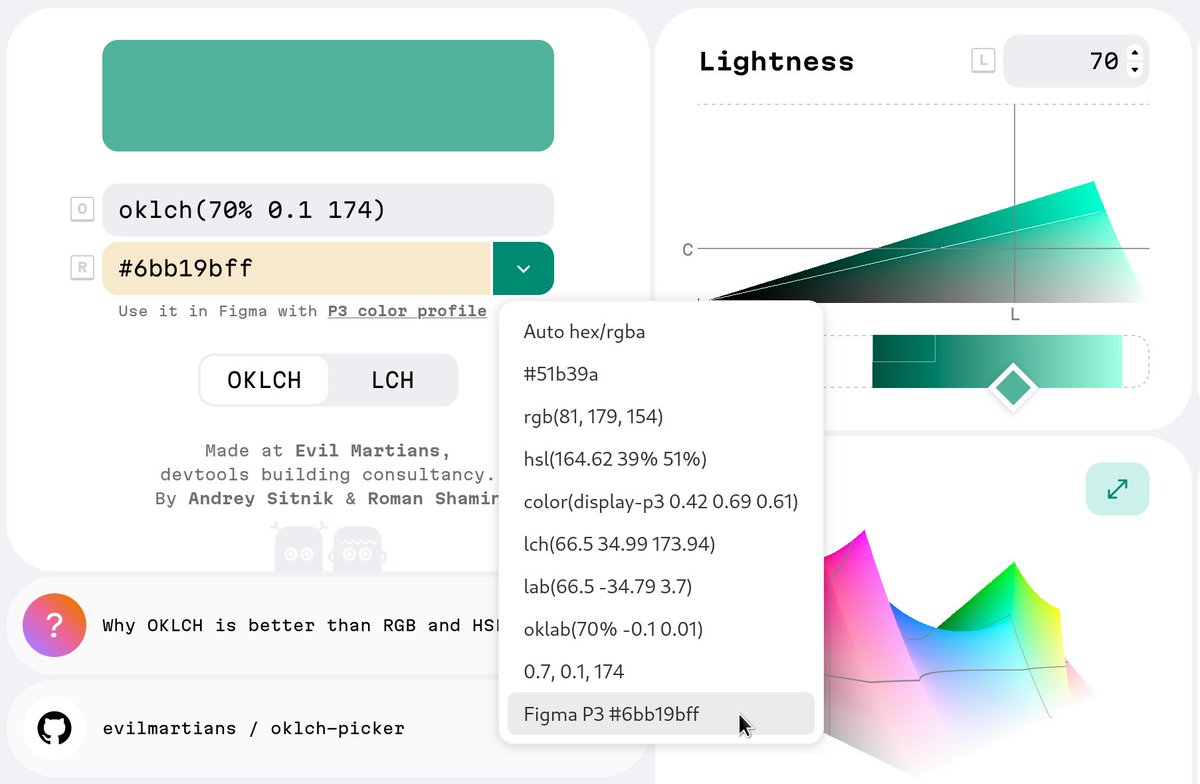Open the hex format dropdown chevron
The height and width of the screenshot is (784, 1200).
523,268
